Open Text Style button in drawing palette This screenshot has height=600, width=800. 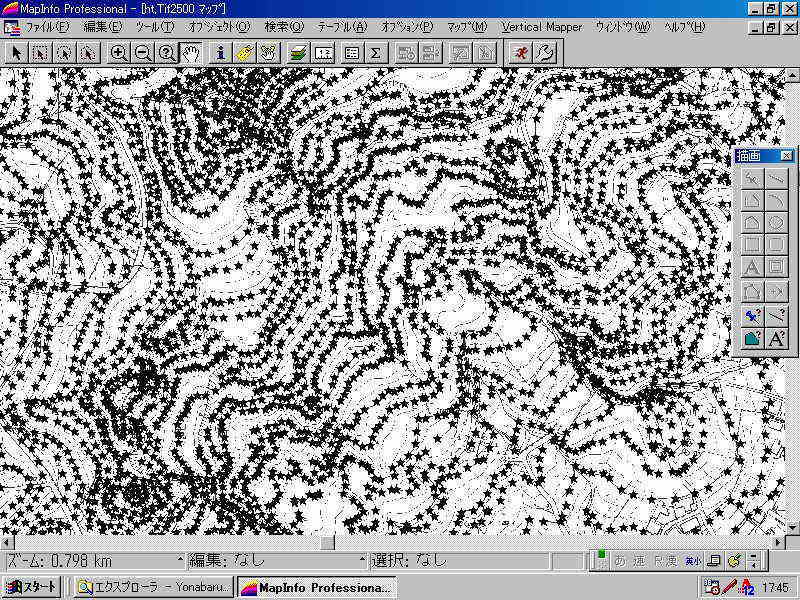point(777,339)
